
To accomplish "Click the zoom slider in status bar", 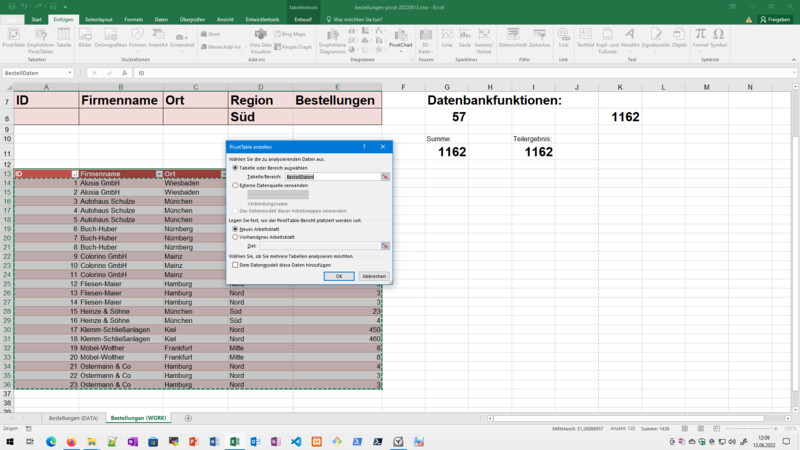I will coord(751,429).
